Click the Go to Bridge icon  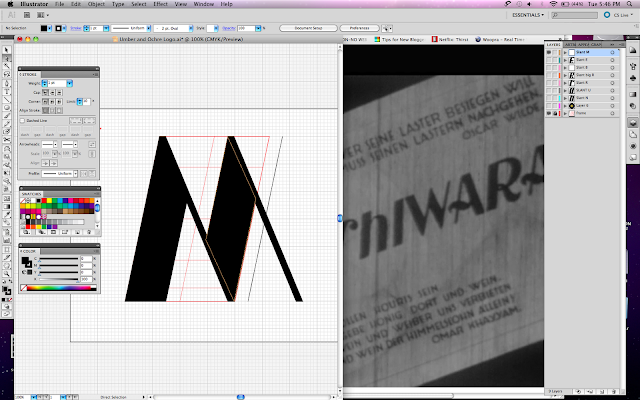click(27, 15)
